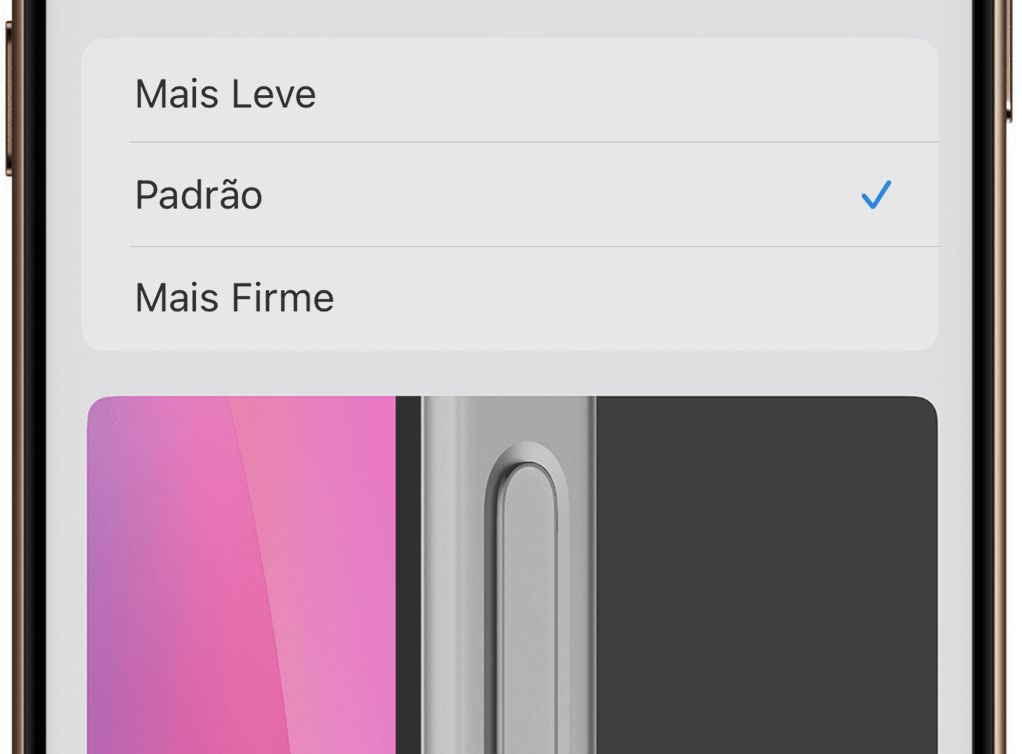Choose the Padrão option
This screenshot has height=754, width=1022.
click(x=510, y=194)
